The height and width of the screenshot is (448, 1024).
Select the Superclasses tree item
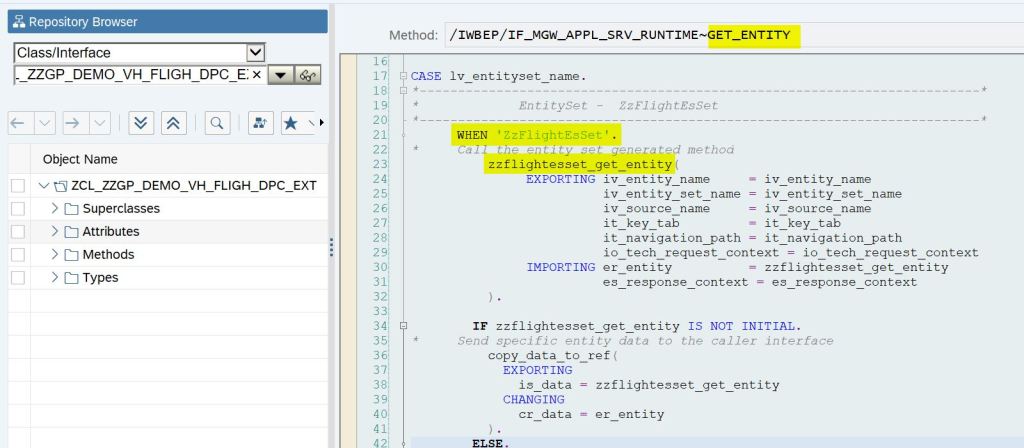tap(121, 209)
